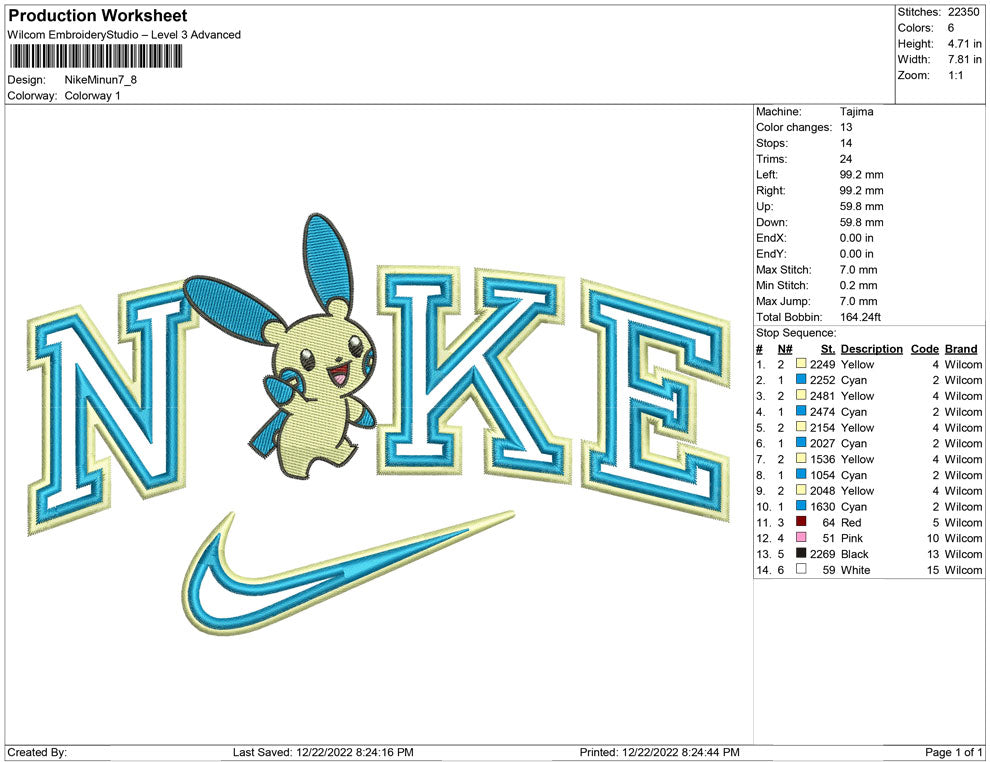Screen dimensions: 990x762
Task: Click the Black description in row 13
Action: click(x=854, y=554)
